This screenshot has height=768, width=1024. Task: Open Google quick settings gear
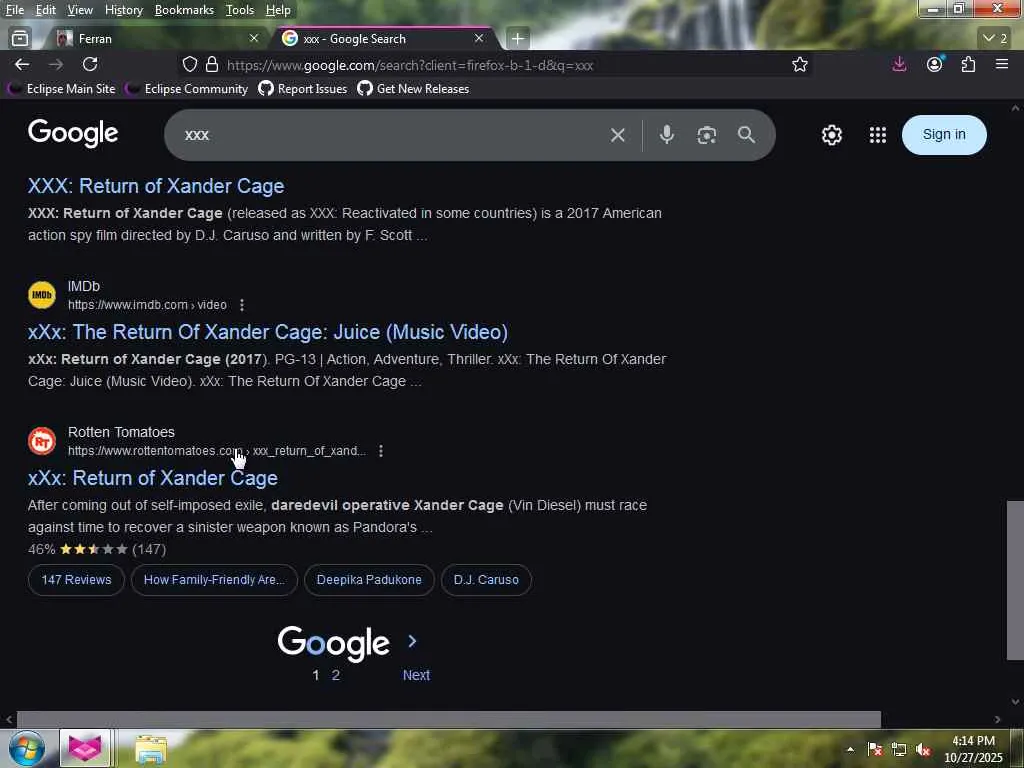(x=831, y=135)
